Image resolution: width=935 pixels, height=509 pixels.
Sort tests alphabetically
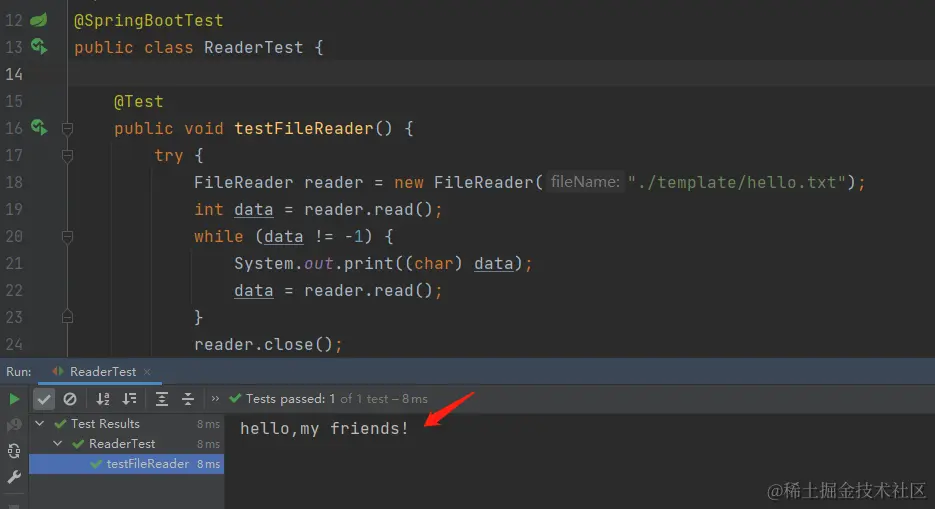tap(103, 399)
